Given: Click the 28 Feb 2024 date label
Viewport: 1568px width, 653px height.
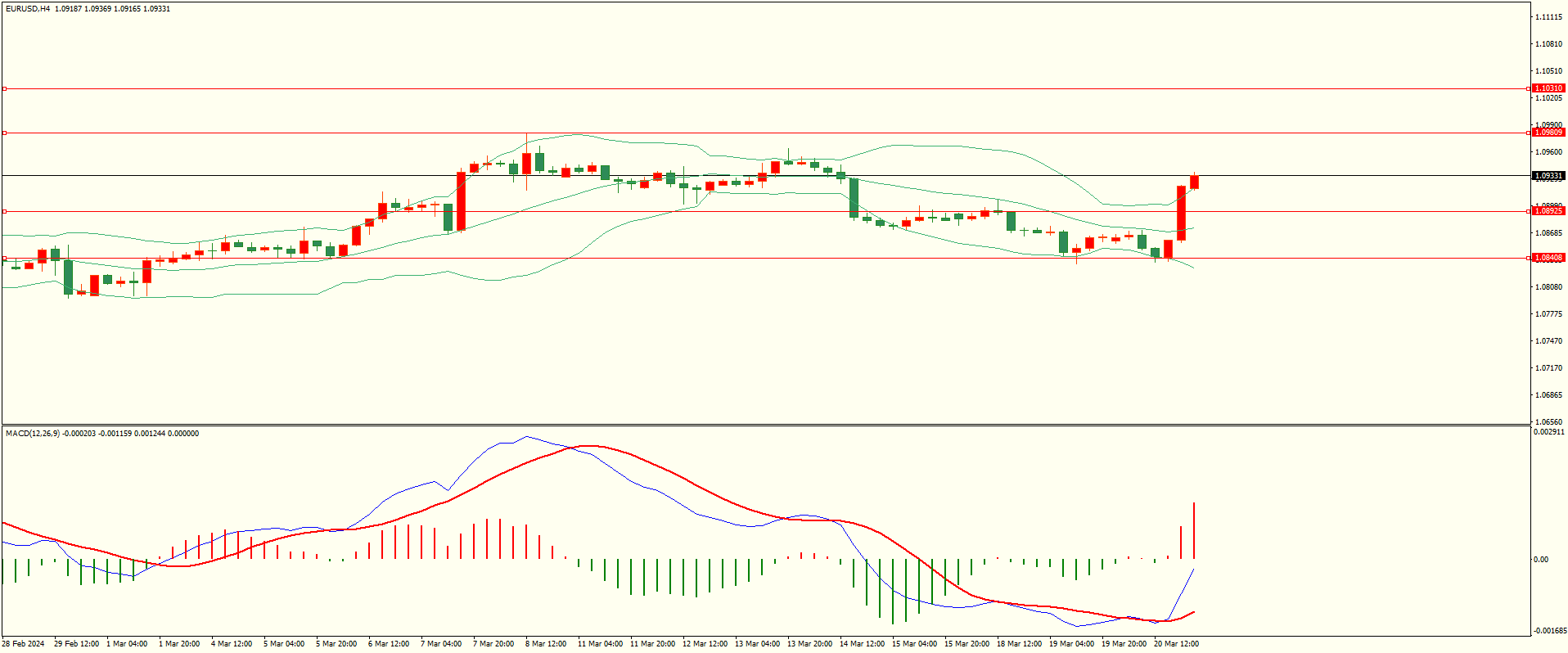Looking at the screenshot, I should [x=24, y=644].
